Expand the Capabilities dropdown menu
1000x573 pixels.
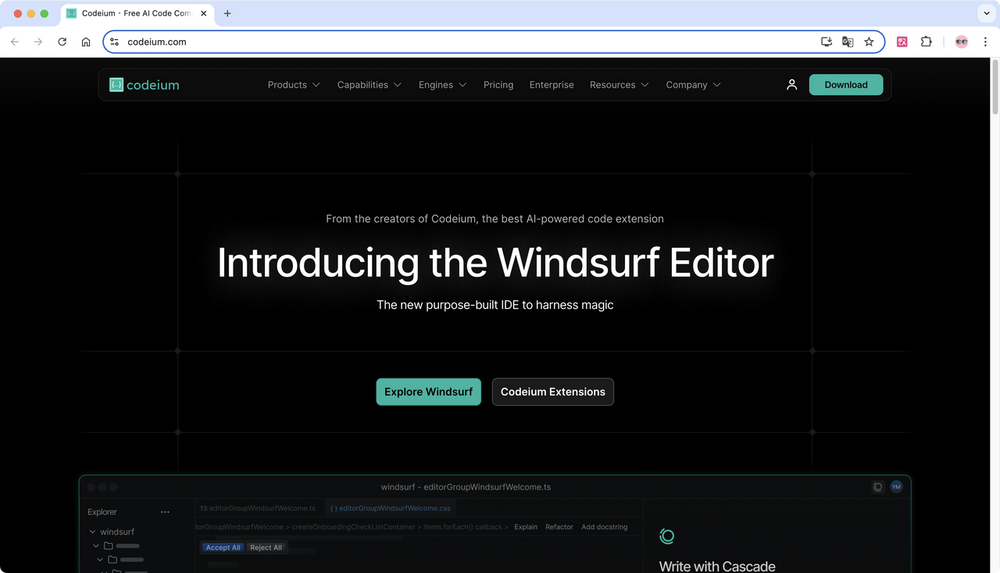[x=369, y=85]
